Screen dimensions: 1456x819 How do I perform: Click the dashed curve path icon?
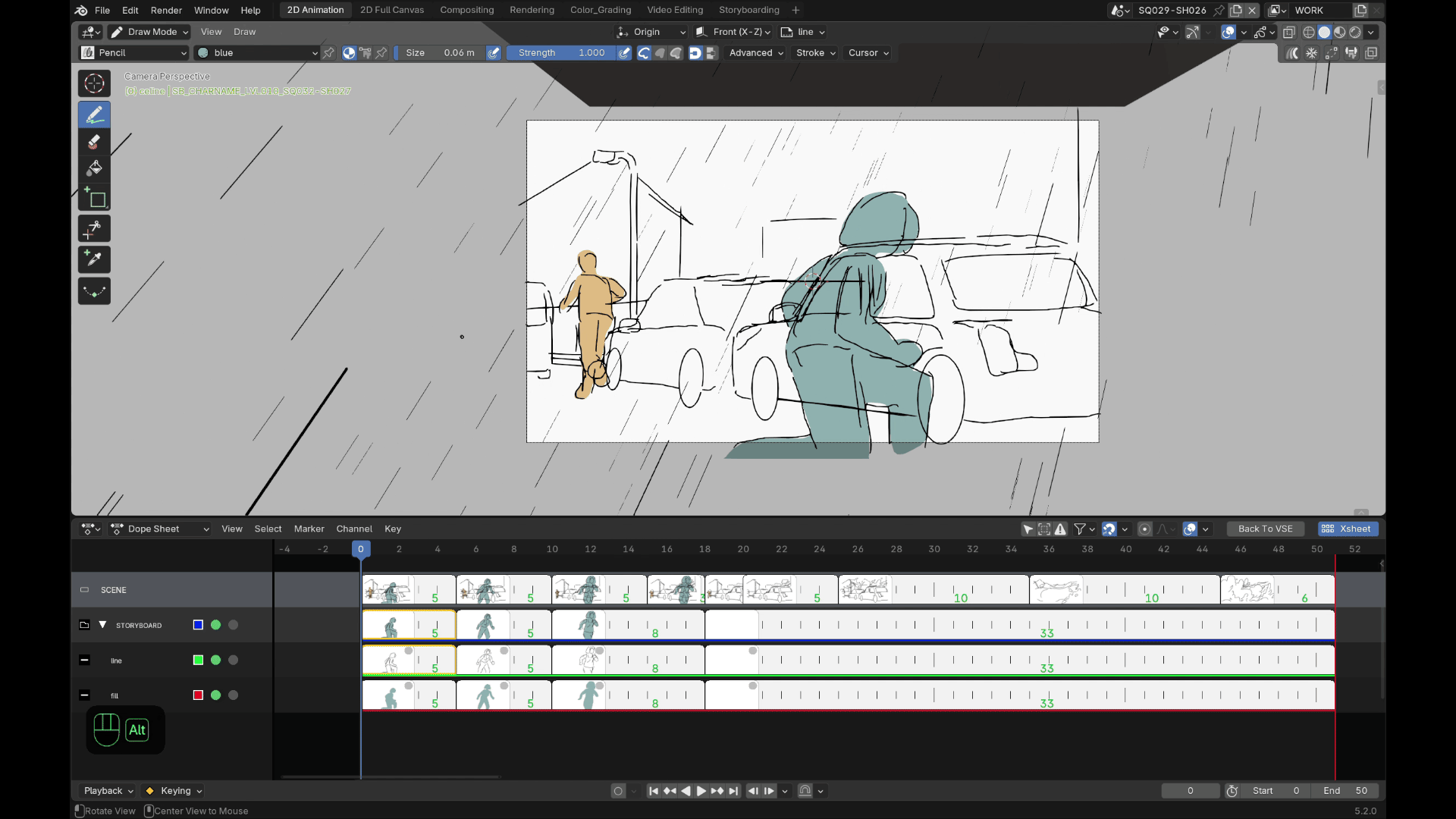pos(1332,53)
